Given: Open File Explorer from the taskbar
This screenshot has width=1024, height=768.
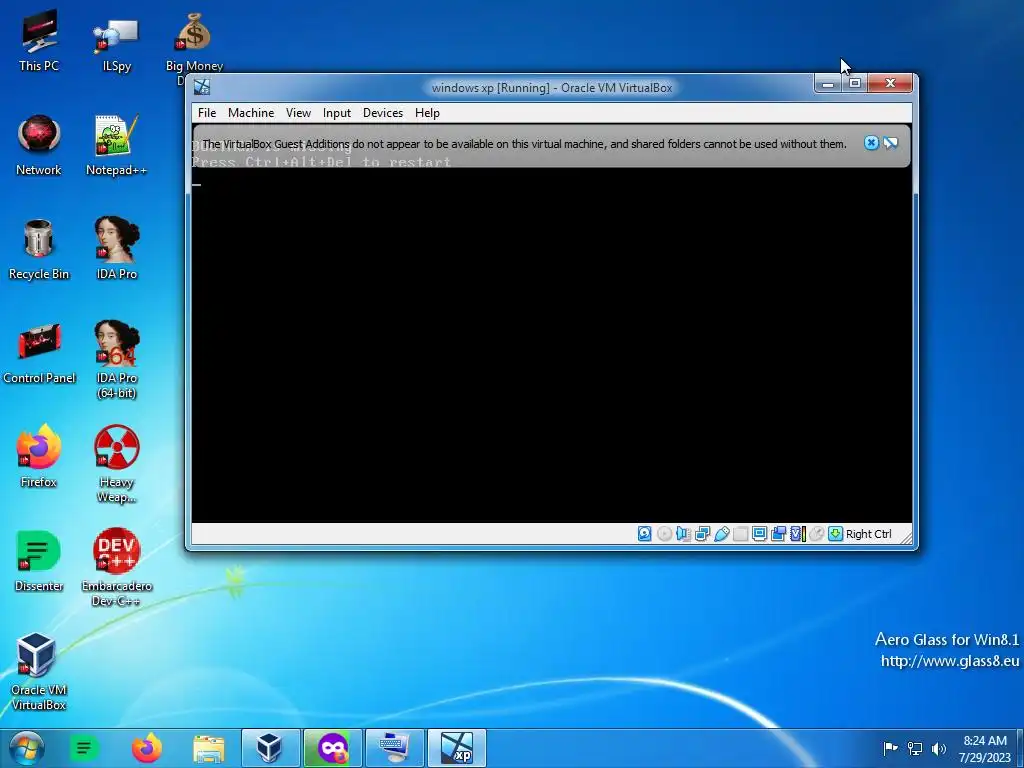Looking at the screenshot, I should [209, 748].
